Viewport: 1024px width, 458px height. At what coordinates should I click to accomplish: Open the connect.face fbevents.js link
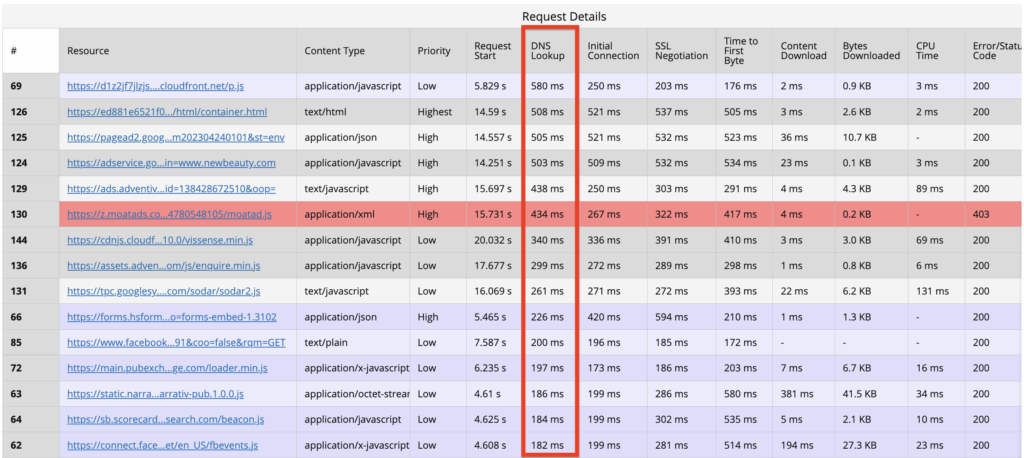[163, 446]
